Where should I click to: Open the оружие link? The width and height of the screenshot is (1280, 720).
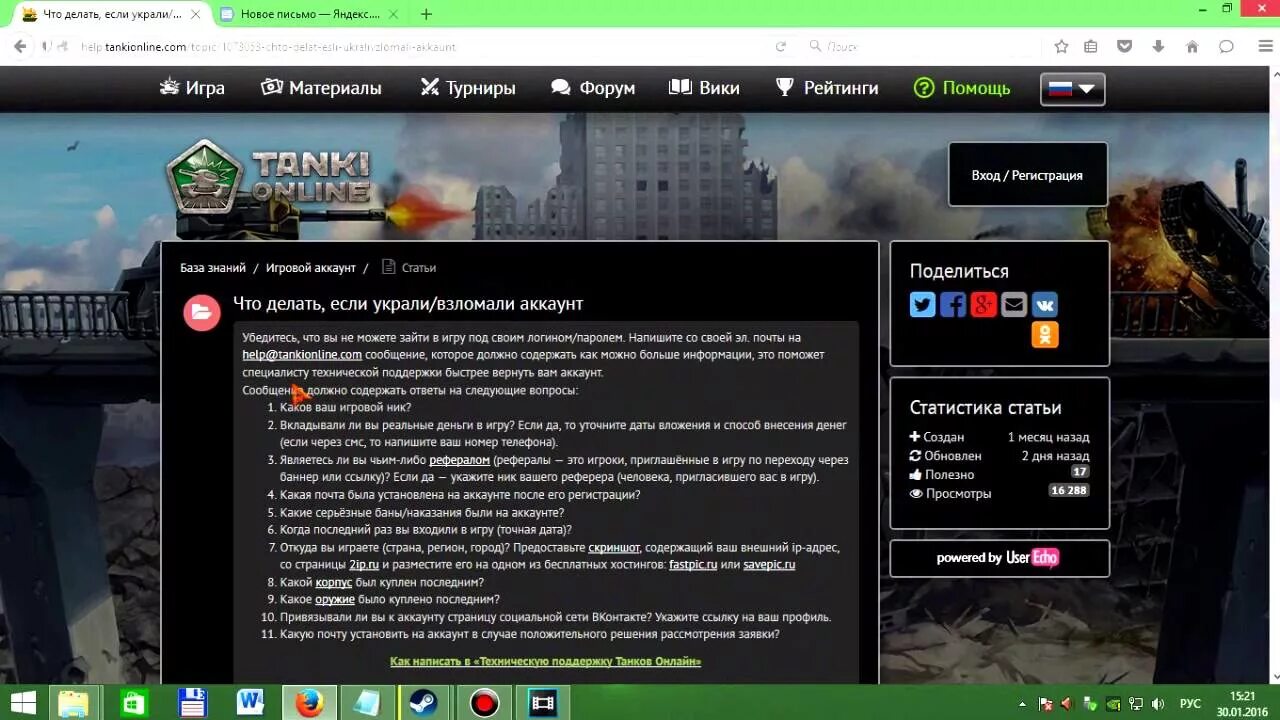[x=336, y=600]
